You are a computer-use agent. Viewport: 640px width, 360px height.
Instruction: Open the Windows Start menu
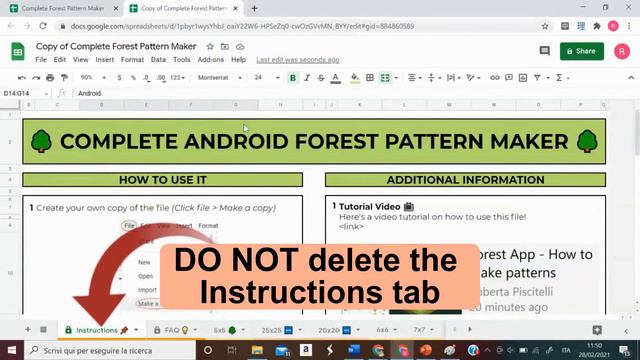pos(12,350)
